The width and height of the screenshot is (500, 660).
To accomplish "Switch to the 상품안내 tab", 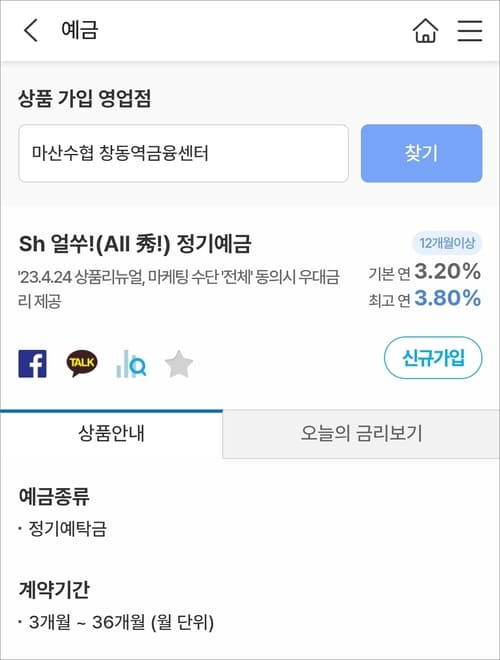I will tap(112, 434).
